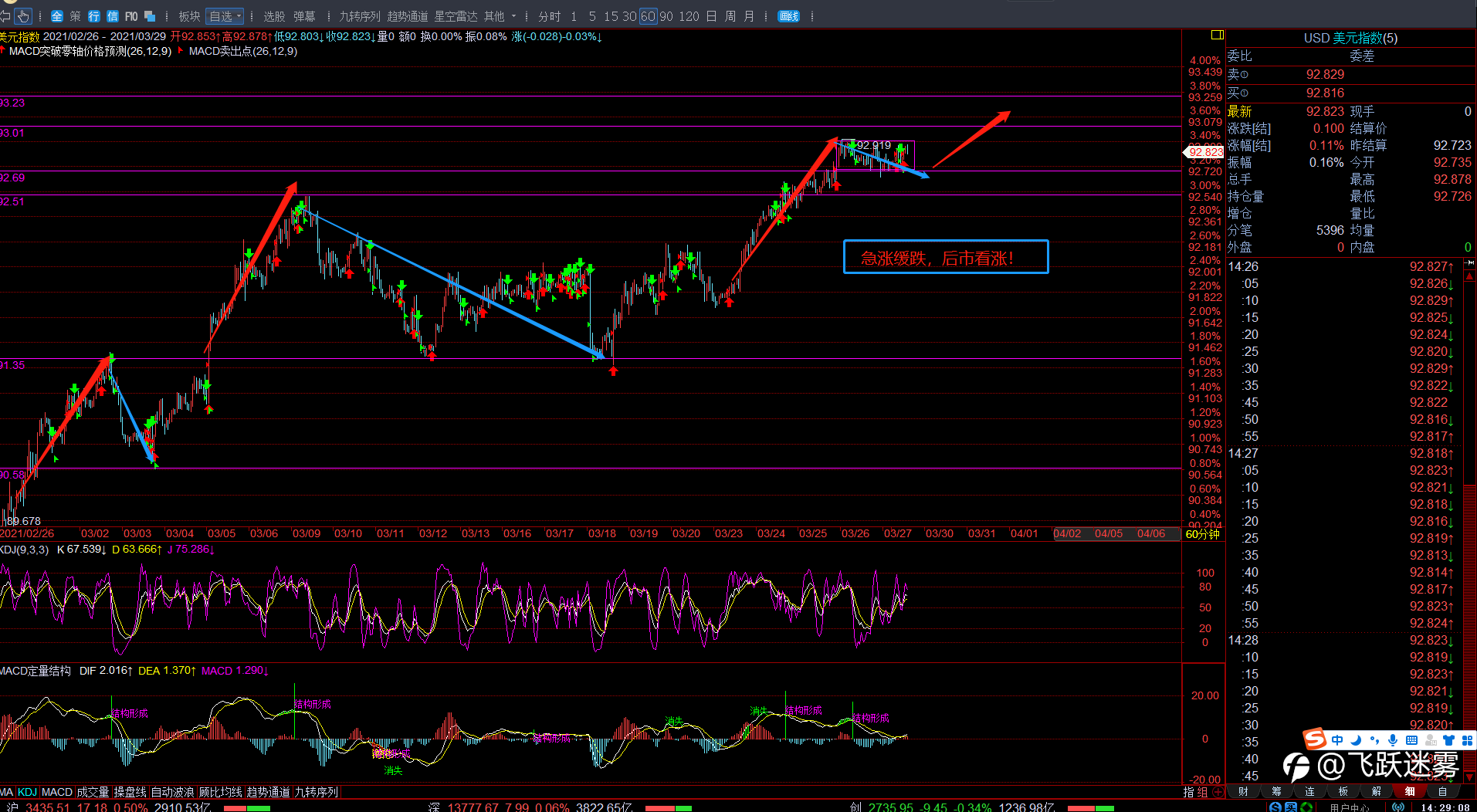This screenshot has width=1477, height=812.
Task: Click the blue 信 info toolbar icon
Action: [x=113, y=15]
